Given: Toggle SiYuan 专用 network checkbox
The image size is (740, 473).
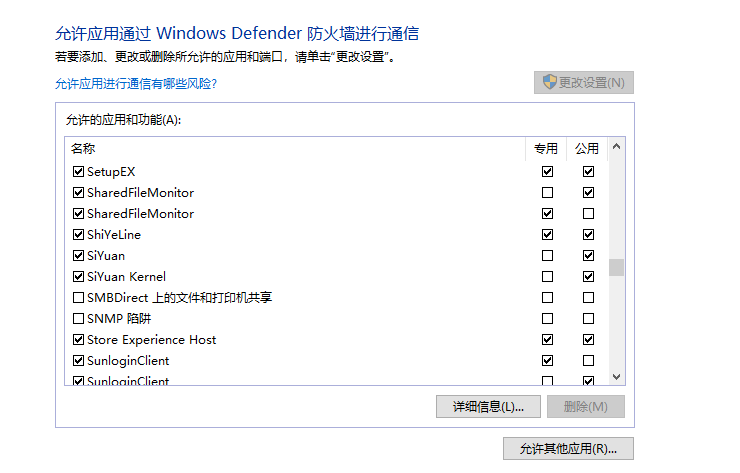Looking at the screenshot, I should (547, 256).
